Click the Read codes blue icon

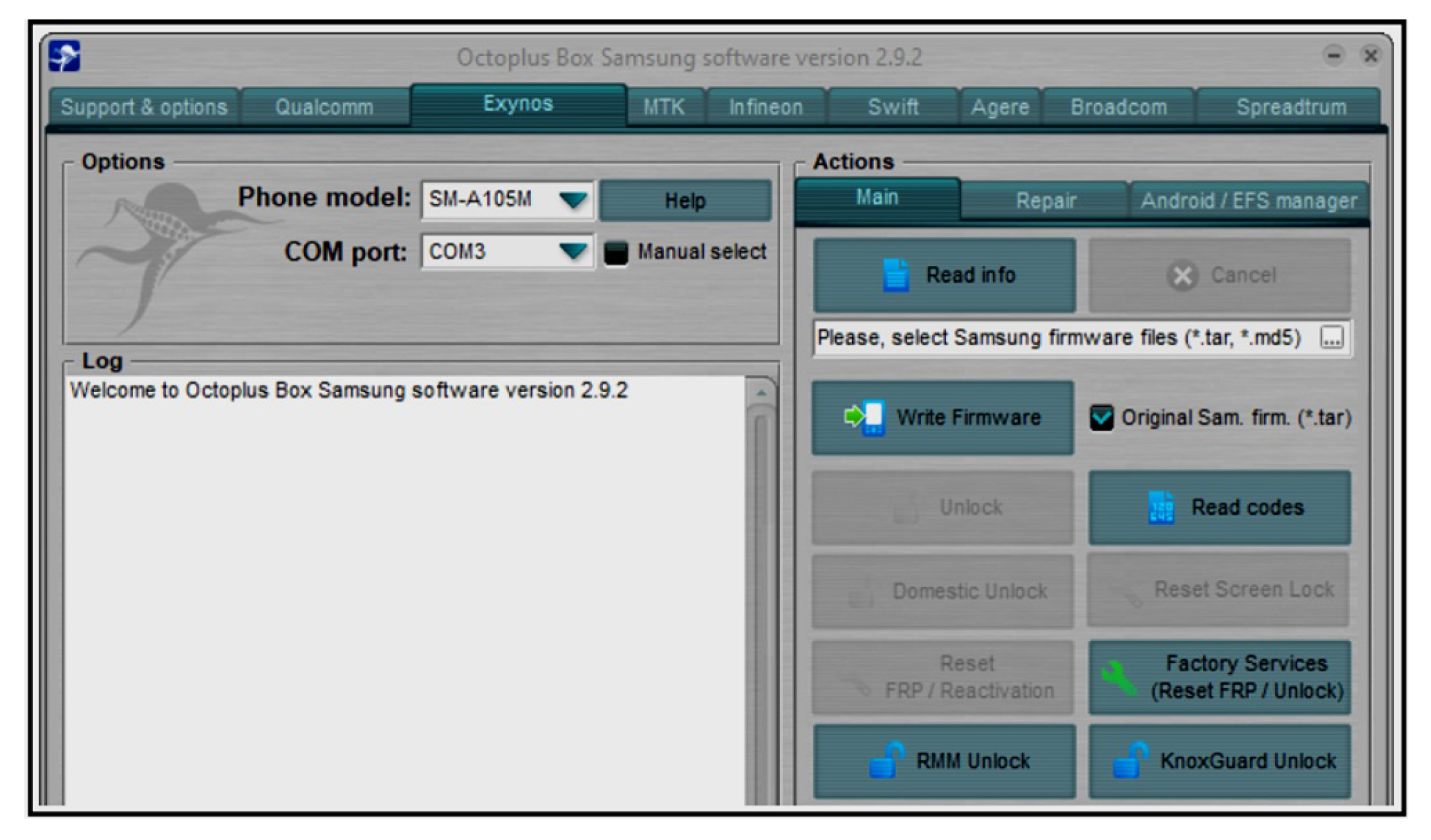pyautogui.click(x=1161, y=508)
